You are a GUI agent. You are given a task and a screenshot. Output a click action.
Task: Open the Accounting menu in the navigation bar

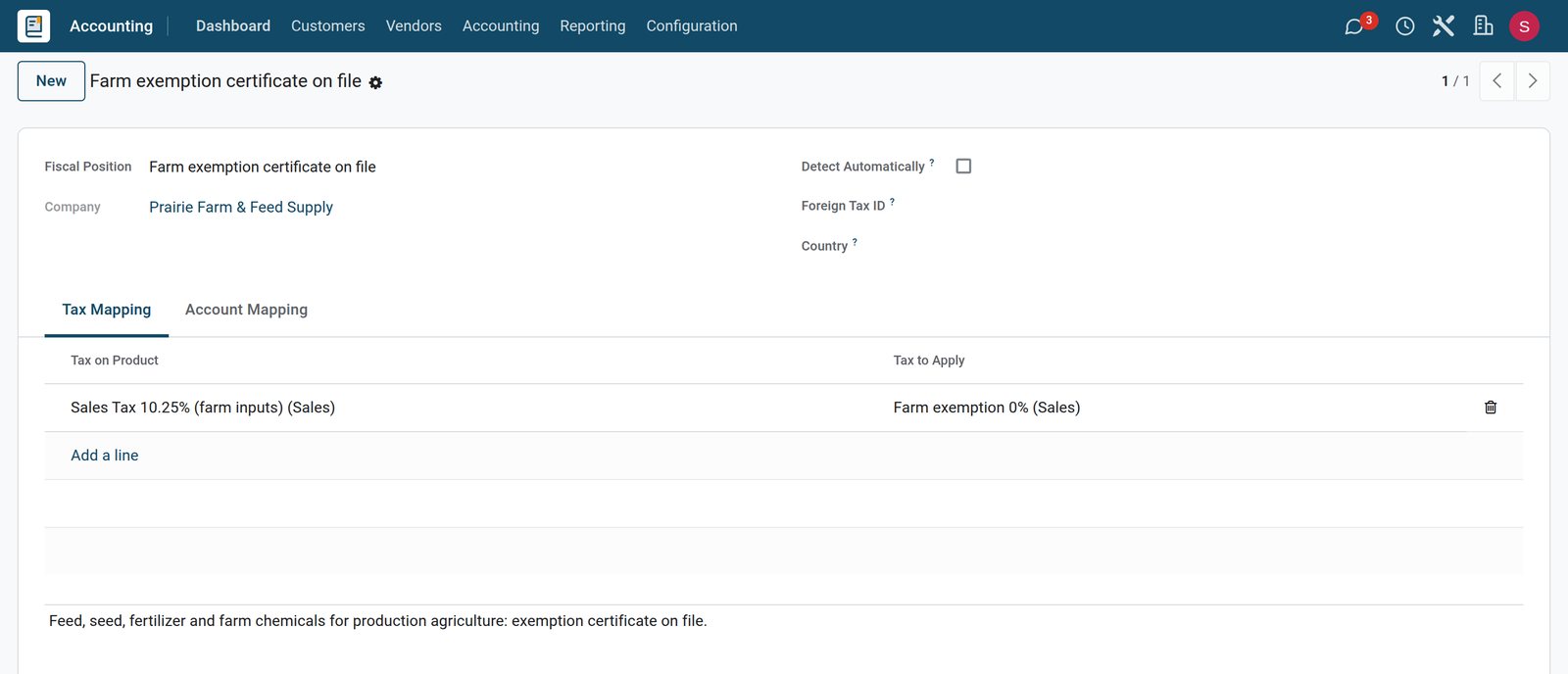(501, 26)
